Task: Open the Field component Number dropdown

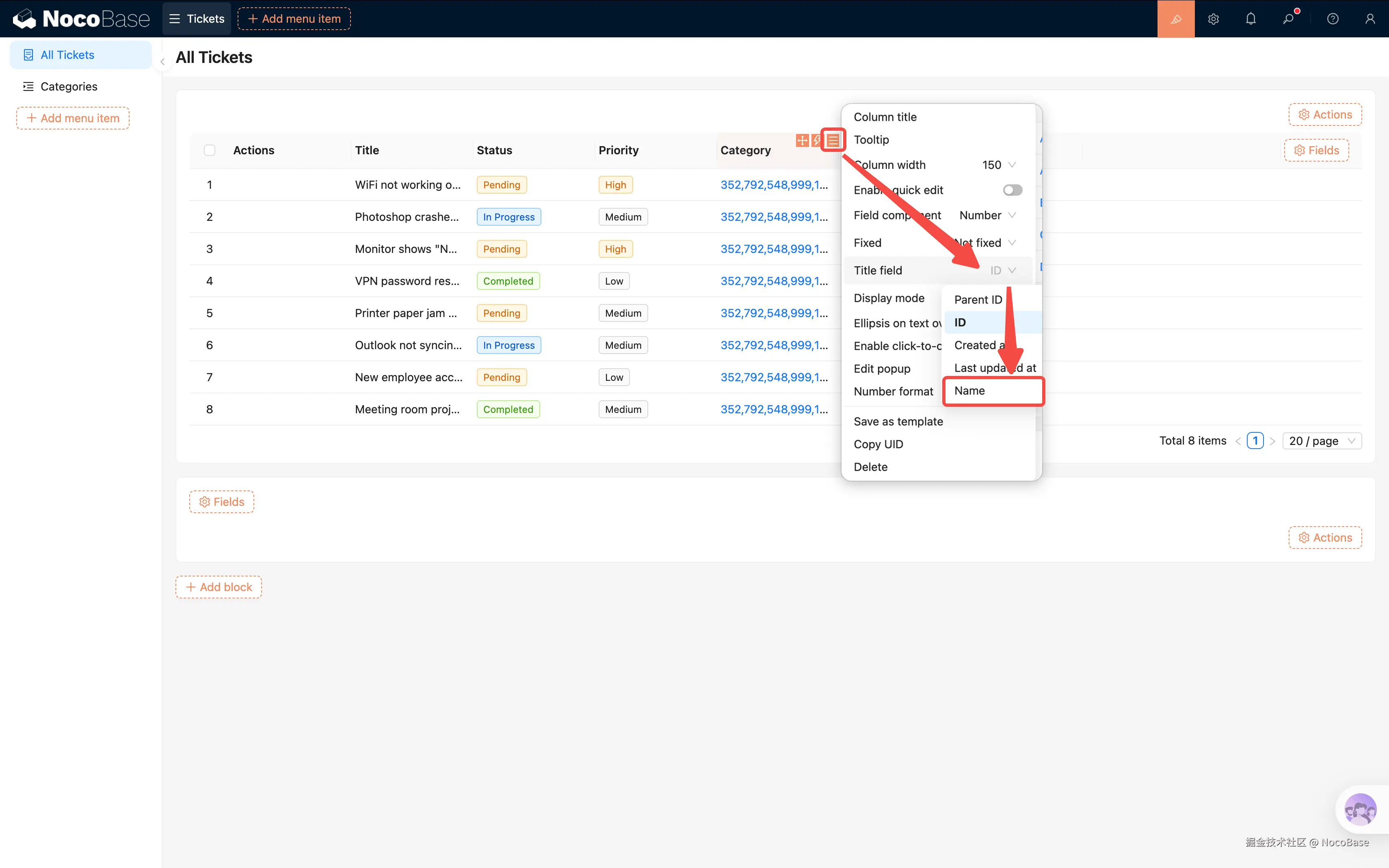Action: (x=988, y=215)
